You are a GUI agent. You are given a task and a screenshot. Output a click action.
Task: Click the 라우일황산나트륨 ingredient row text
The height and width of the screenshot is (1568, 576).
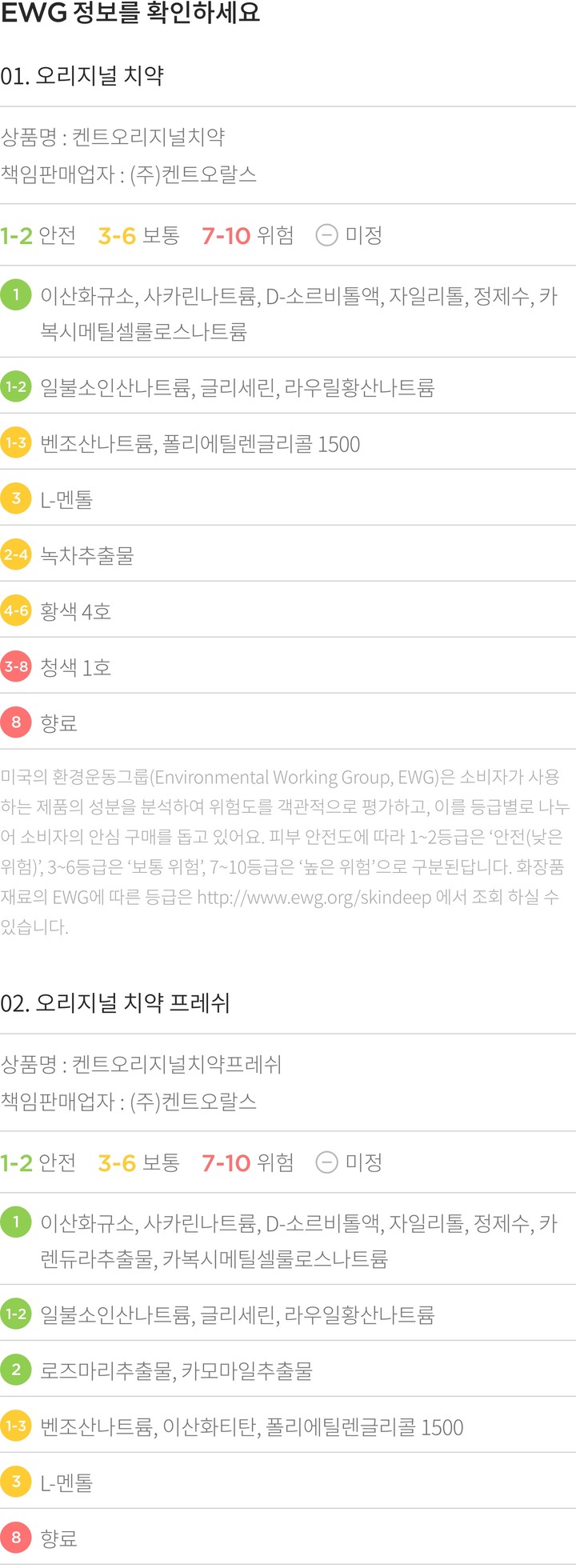click(237, 1314)
